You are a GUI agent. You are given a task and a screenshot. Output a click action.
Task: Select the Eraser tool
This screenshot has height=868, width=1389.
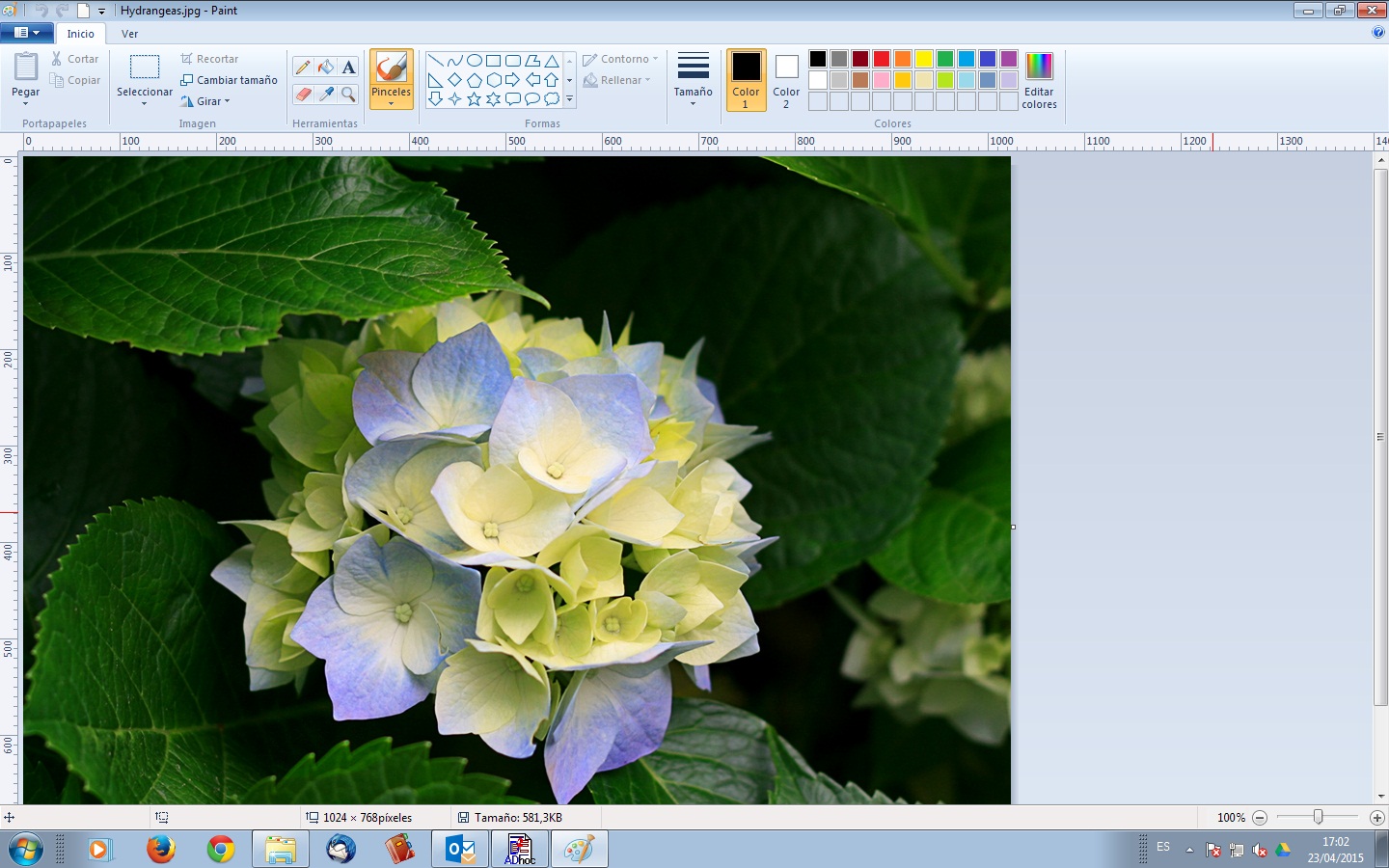[302, 94]
